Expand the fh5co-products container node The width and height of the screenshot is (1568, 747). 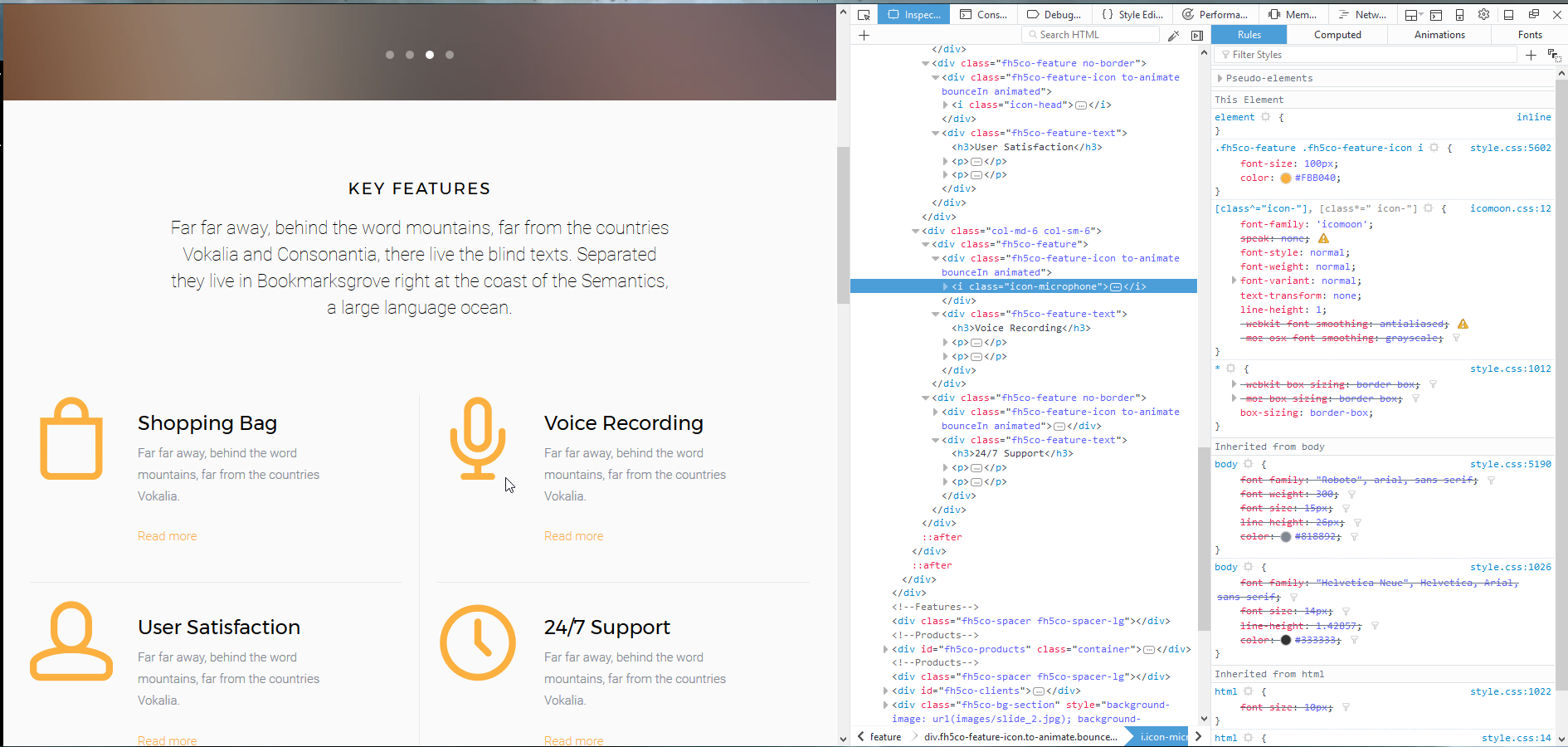tap(885, 649)
